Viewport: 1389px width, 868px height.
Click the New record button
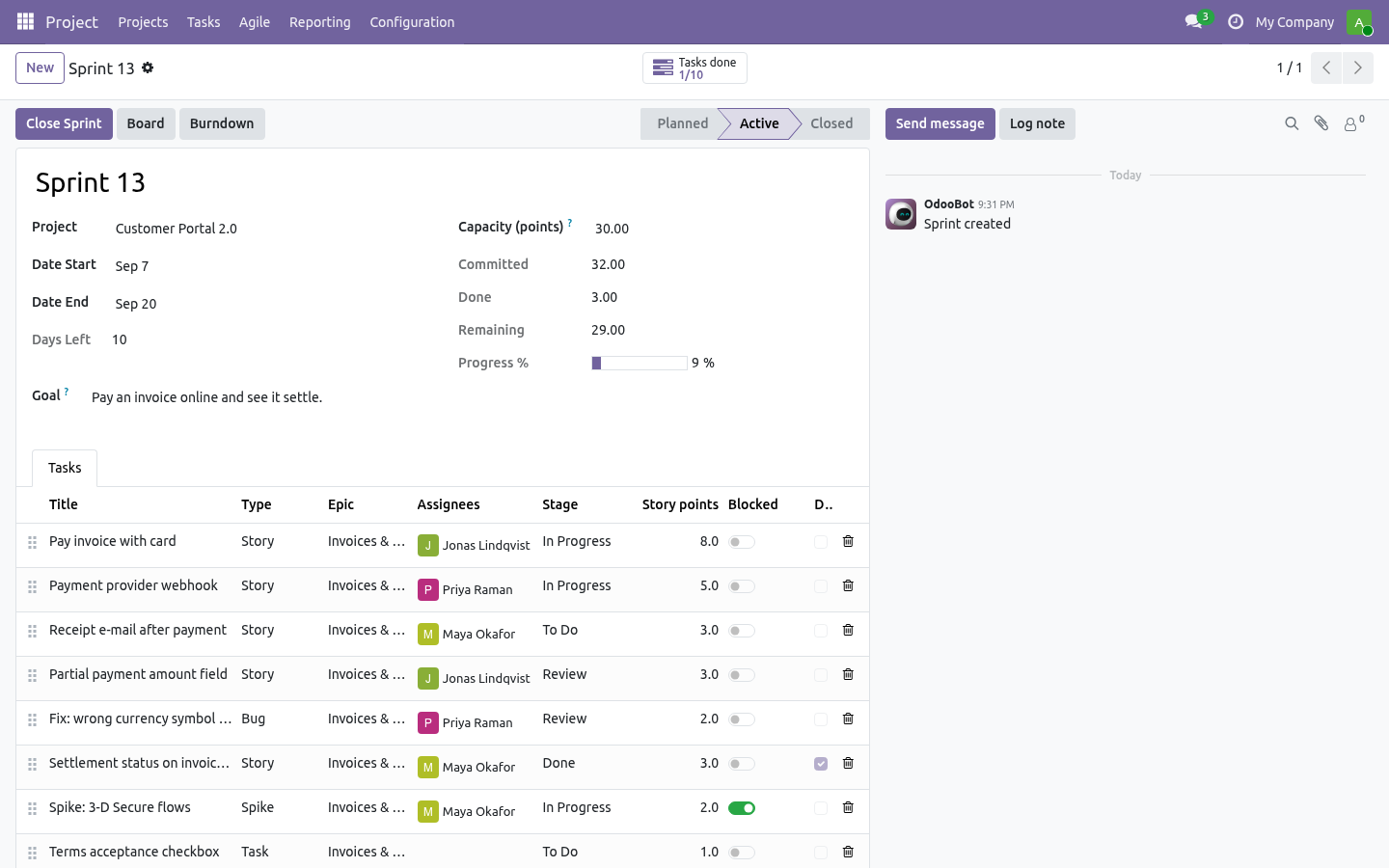tap(40, 68)
